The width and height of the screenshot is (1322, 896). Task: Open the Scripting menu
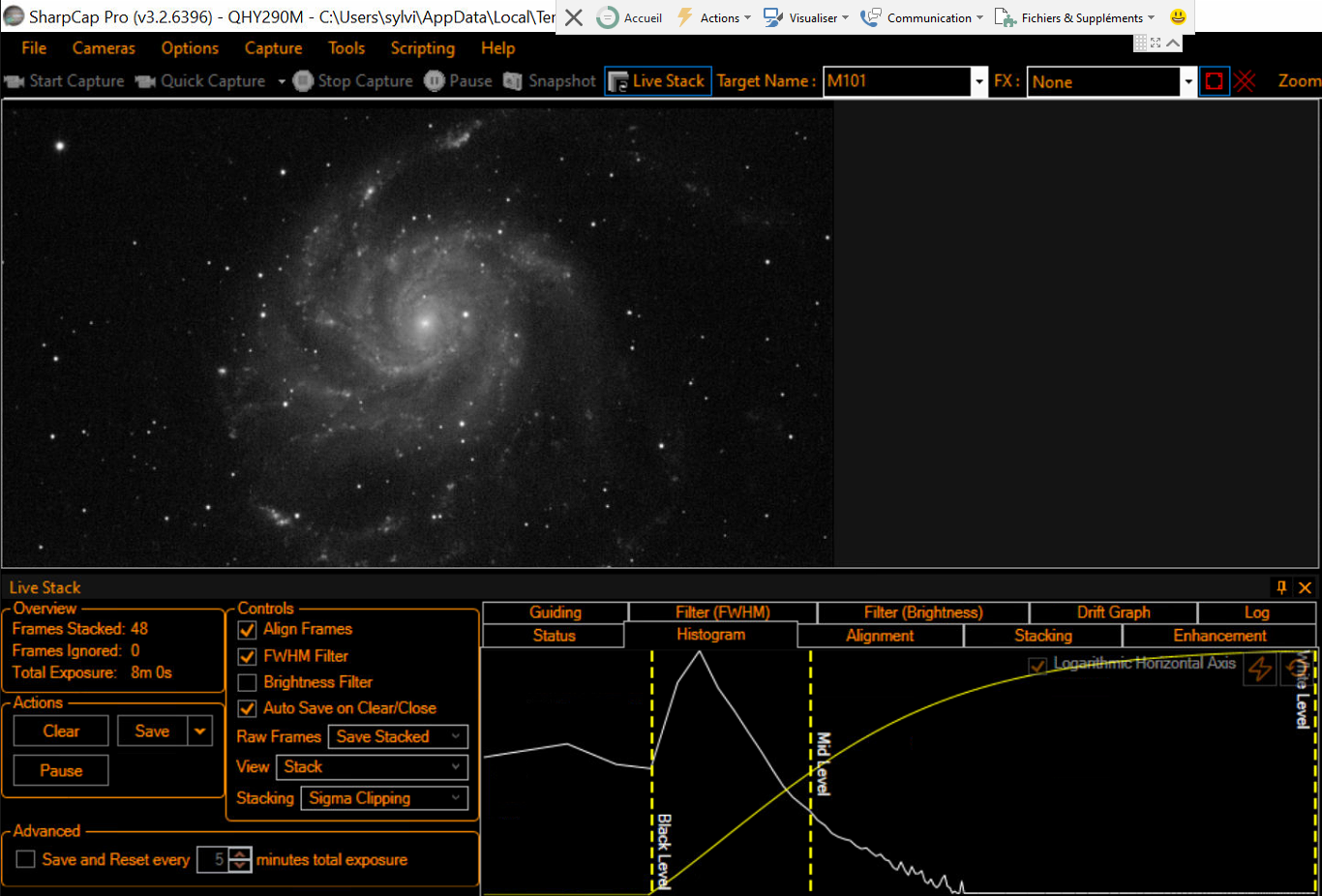(422, 48)
